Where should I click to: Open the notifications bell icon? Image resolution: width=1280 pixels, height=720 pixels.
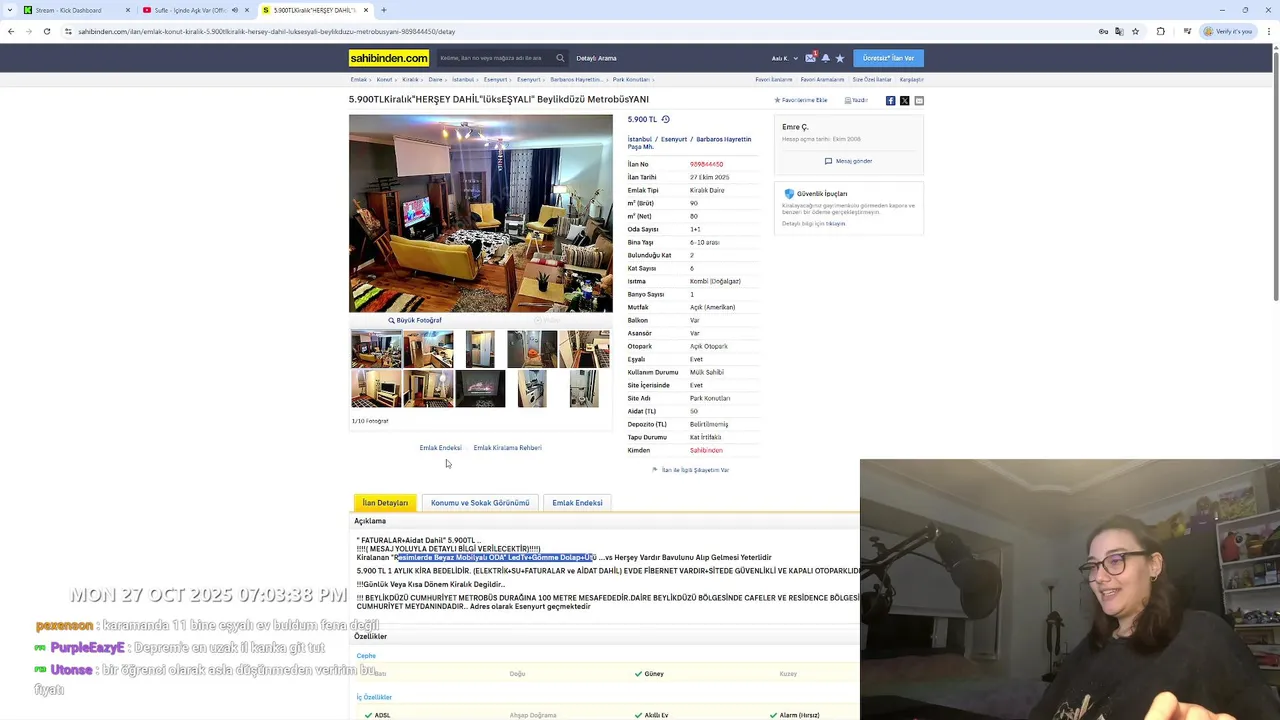(x=825, y=58)
